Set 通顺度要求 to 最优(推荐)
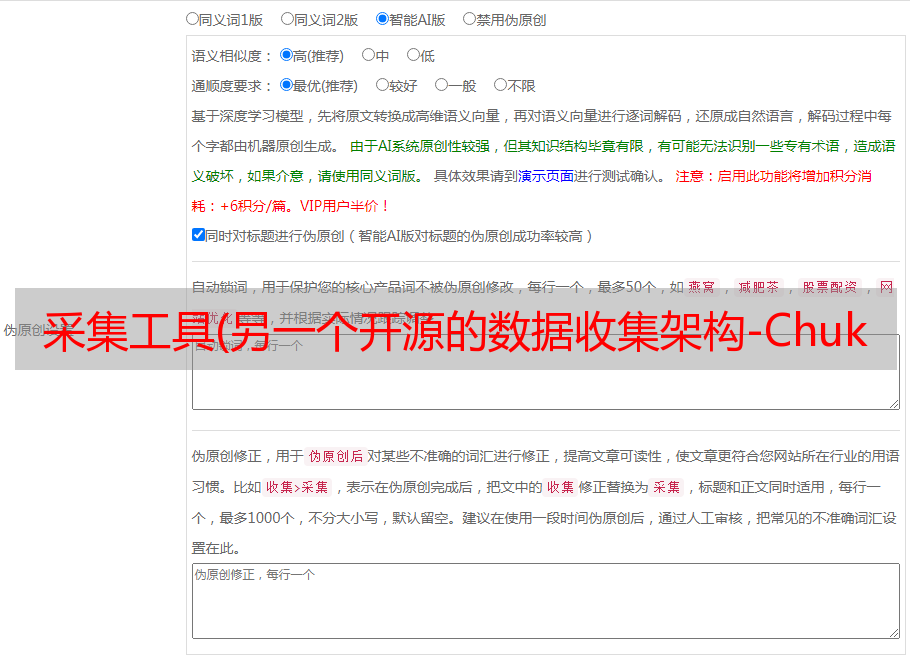Viewport: 911px width, 658px height. coord(286,85)
